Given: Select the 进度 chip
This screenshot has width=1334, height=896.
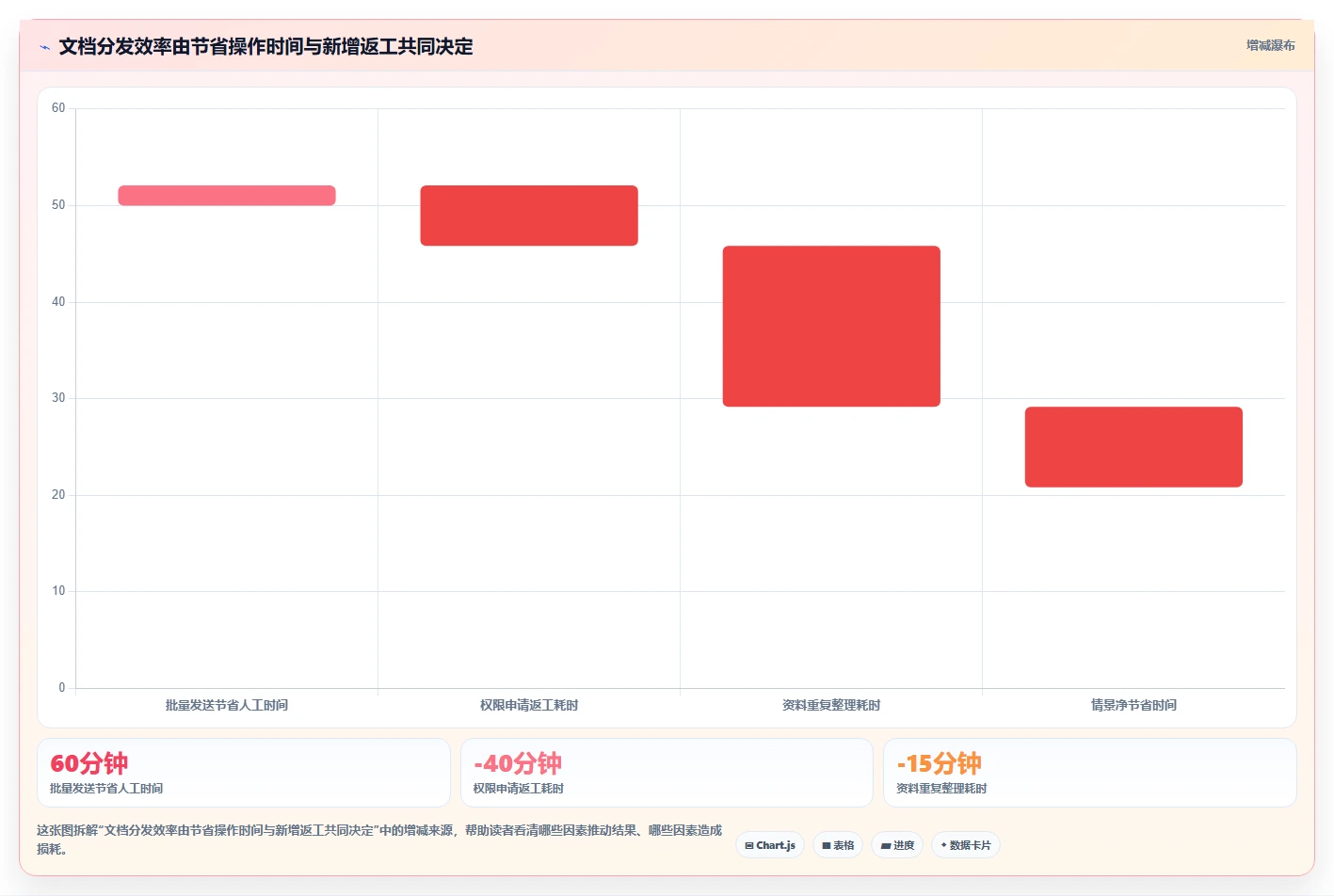Looking at the screenshot, I should (897, 845).
